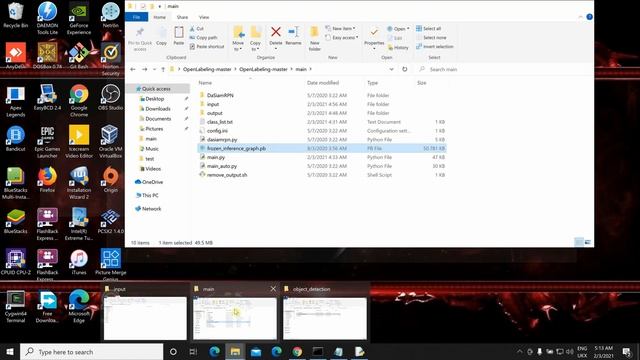Click the File Explorer taskbar icon
Image resolution: width=640 pixels, height=360 pixels.
click(x=235, y=351)
